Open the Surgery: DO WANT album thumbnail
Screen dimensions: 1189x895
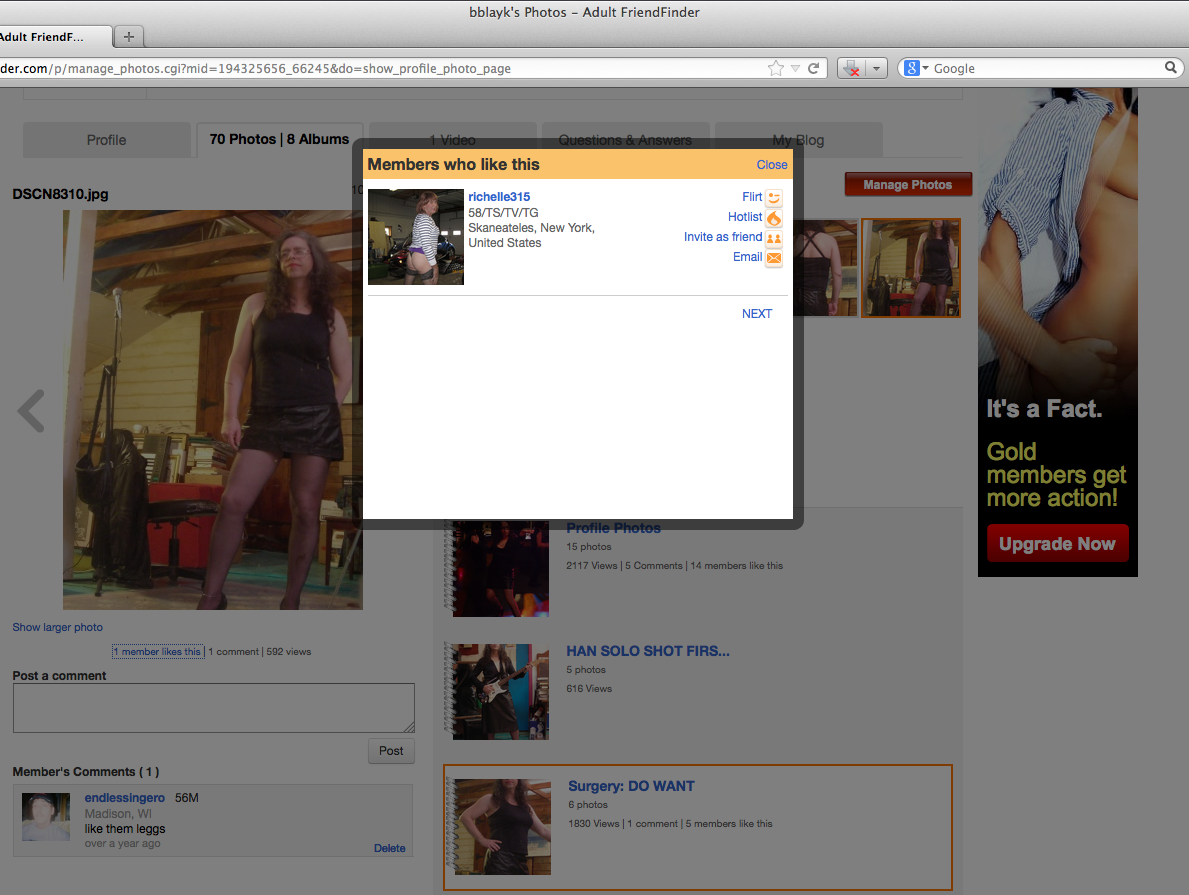click(502, 827)
